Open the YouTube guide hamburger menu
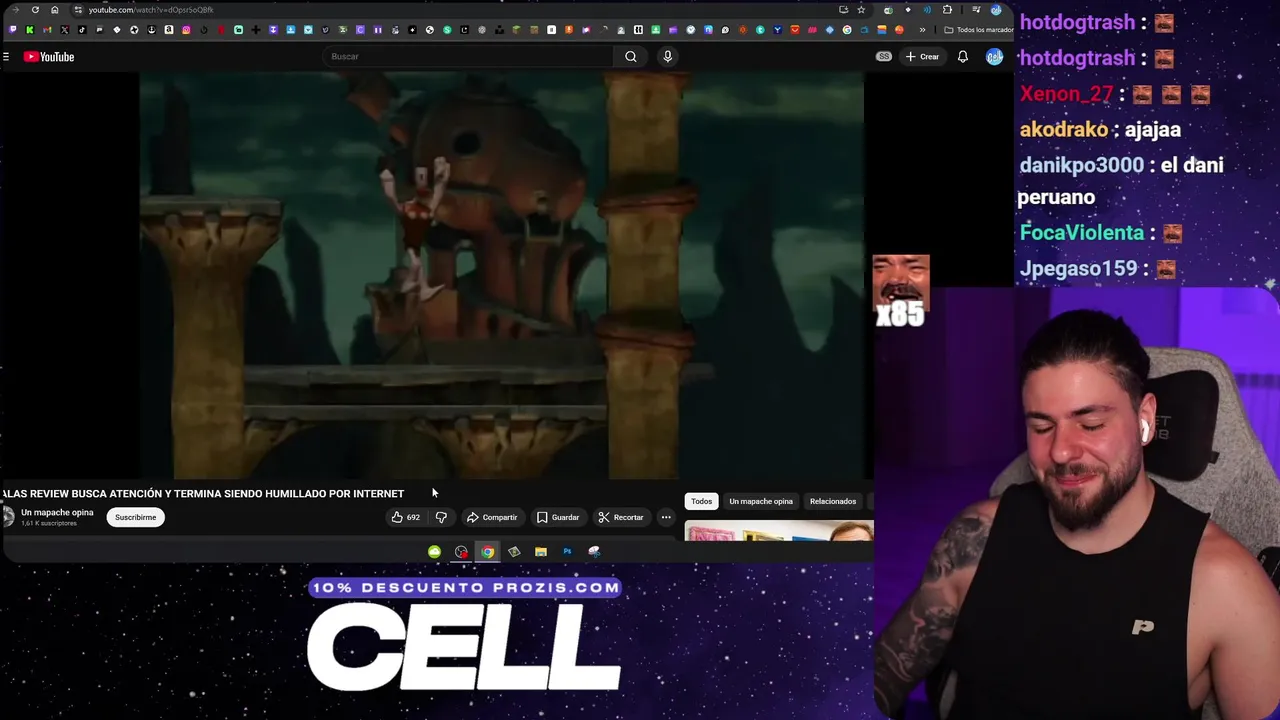Viewport: 1280px width, 720px height. click(6, 57)
